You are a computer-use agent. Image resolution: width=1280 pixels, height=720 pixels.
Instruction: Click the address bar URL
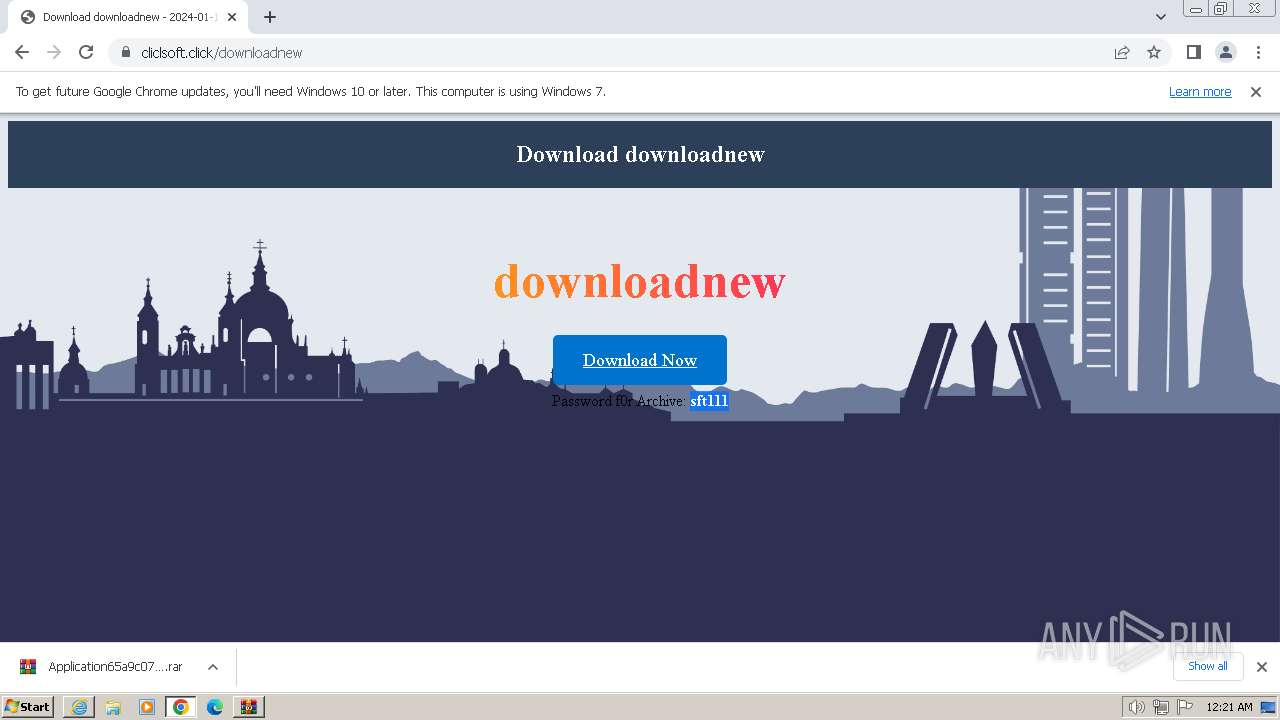(222, 52)
